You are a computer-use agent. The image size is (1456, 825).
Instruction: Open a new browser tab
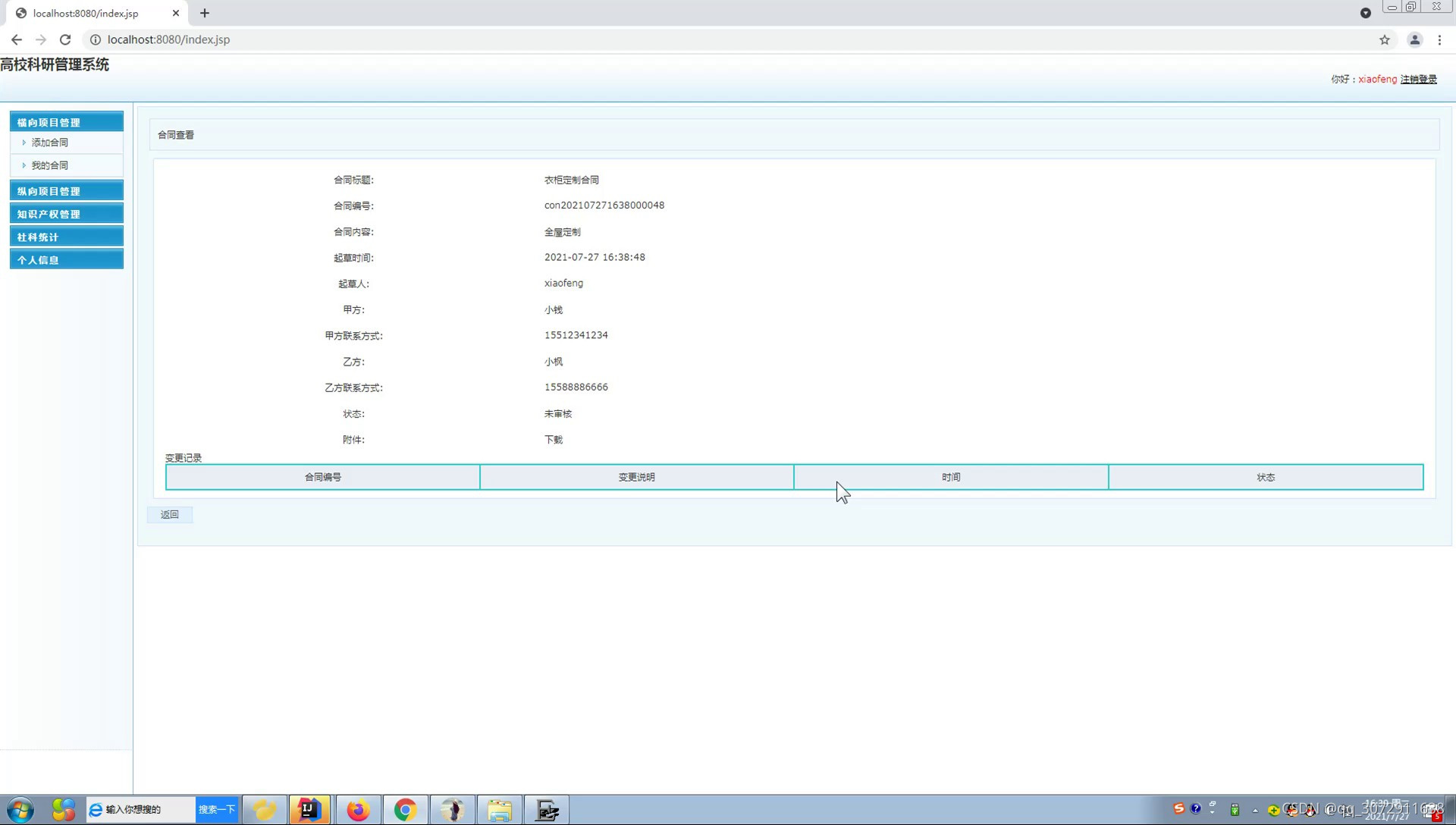click(x=205, y=13)
